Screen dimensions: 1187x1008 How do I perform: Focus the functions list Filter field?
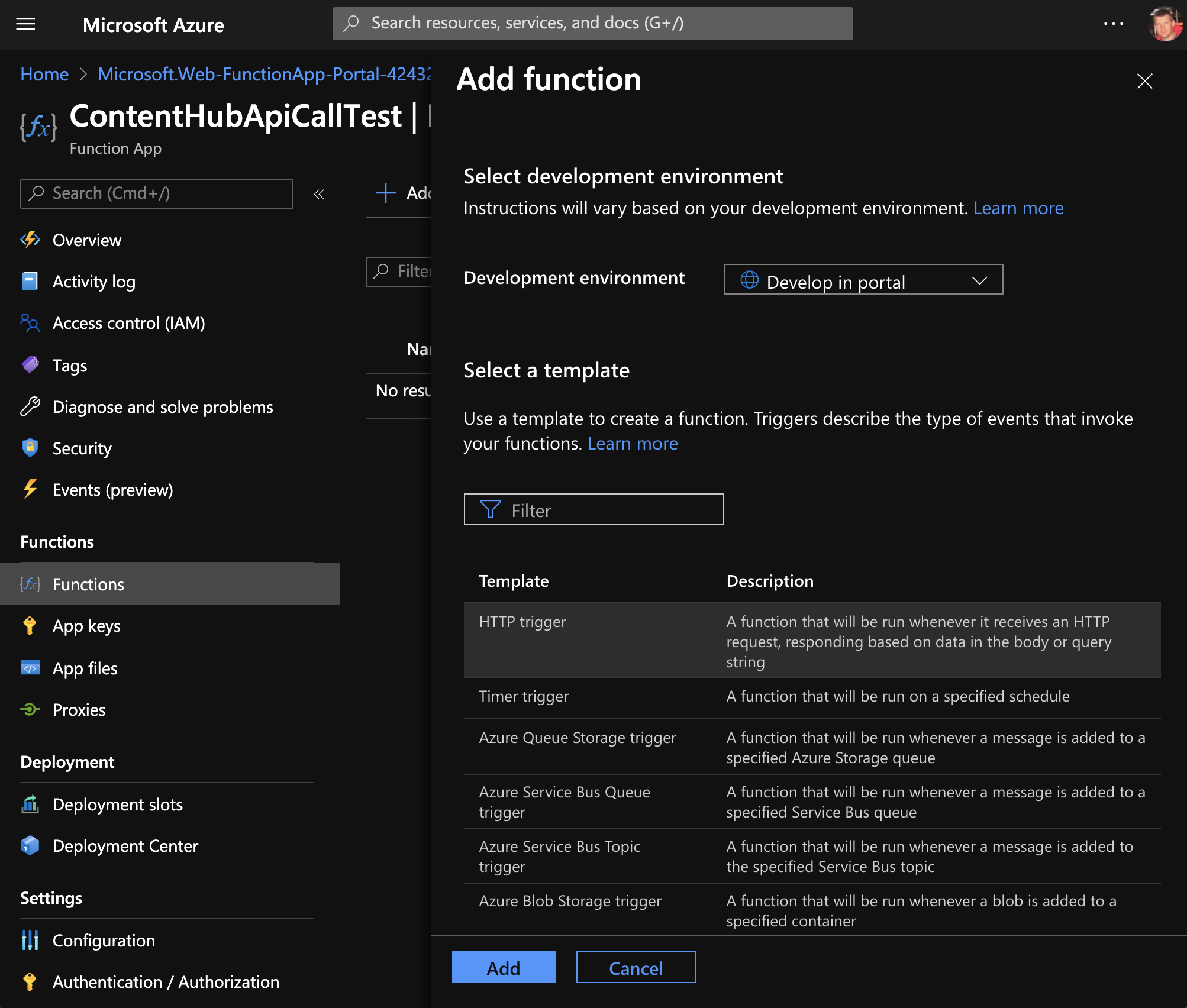pyautogui.click(x=398, y=272)
